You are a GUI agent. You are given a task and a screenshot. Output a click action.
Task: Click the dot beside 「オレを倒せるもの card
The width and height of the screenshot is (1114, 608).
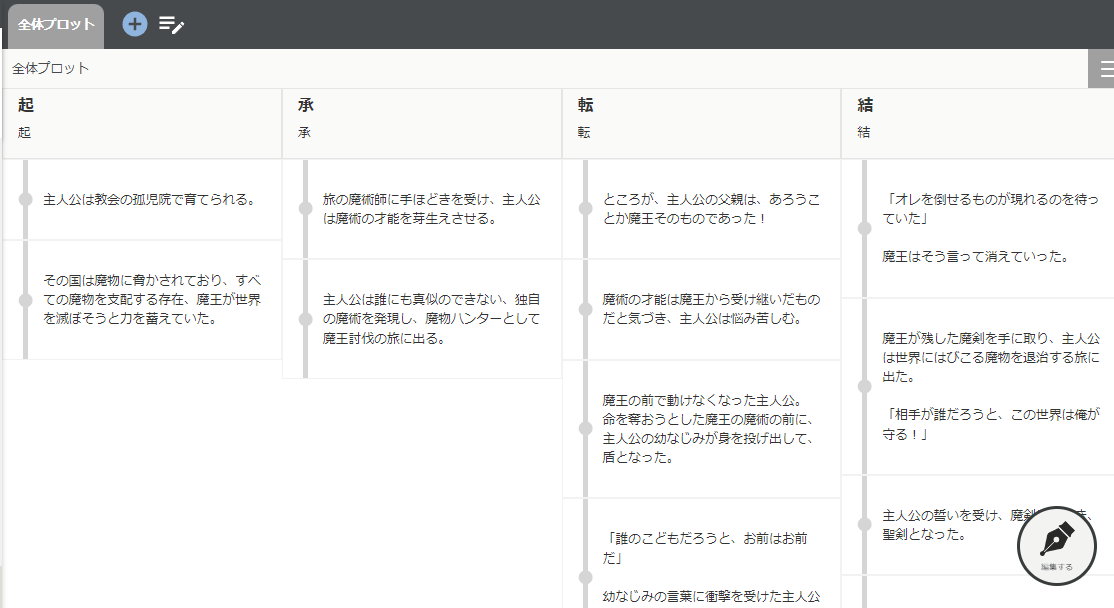point(865,228)
